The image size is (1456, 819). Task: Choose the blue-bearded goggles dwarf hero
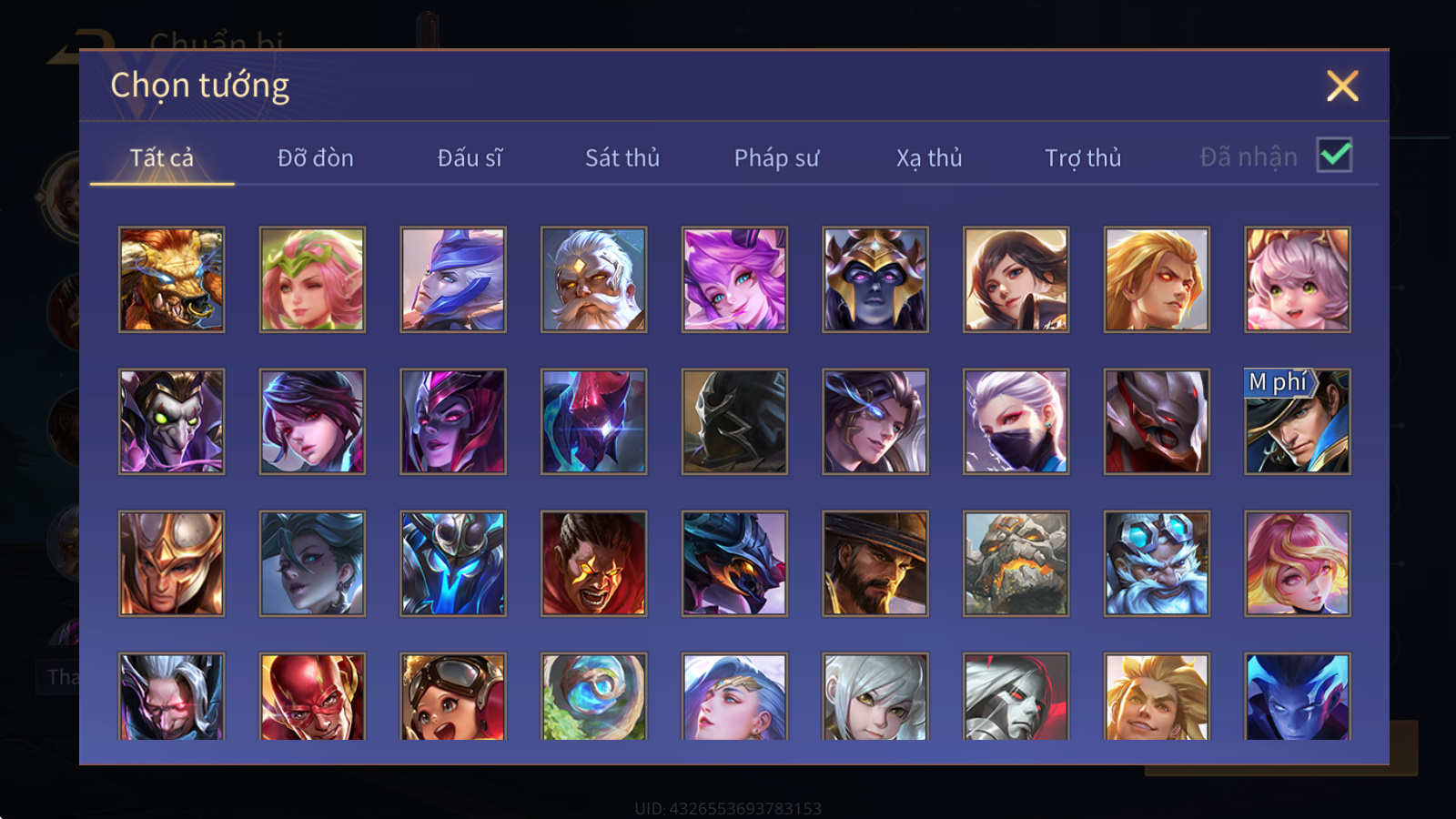coord(1157,563)
